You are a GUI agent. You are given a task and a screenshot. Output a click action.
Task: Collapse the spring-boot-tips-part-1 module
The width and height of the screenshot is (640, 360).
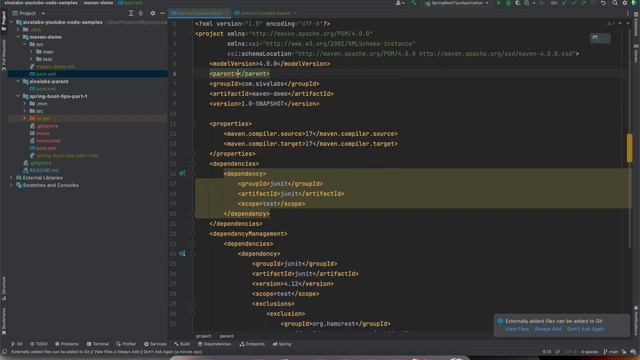click(x=18, y=96)
